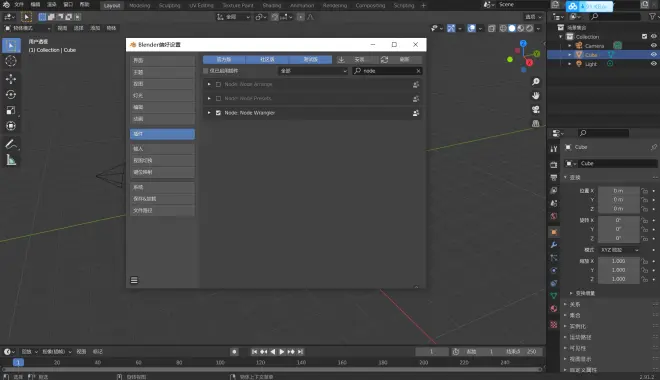
Task: Hide the Cube with its eye icon
Action: (654, 55)
